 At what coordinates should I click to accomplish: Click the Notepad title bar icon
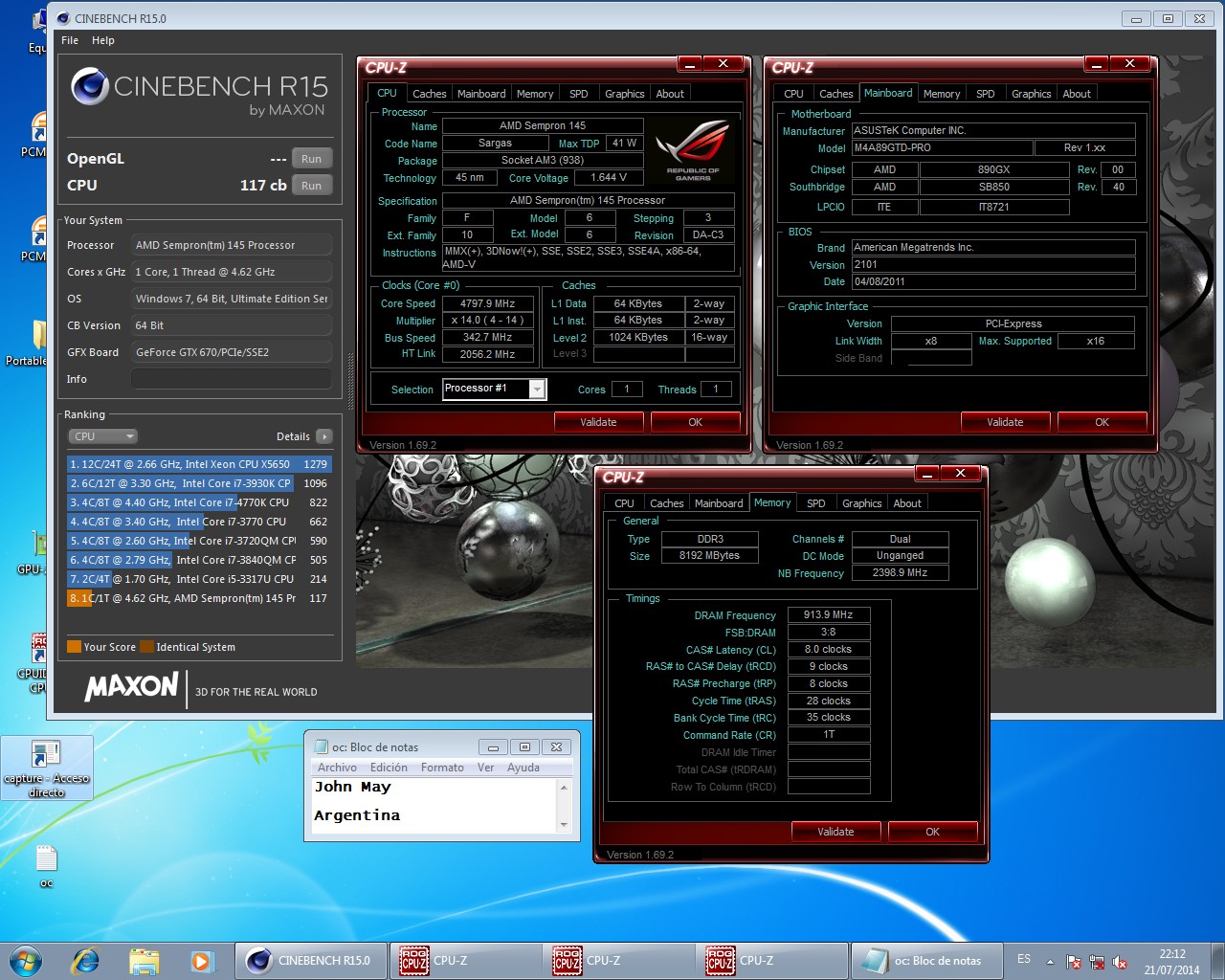point(320,747)
